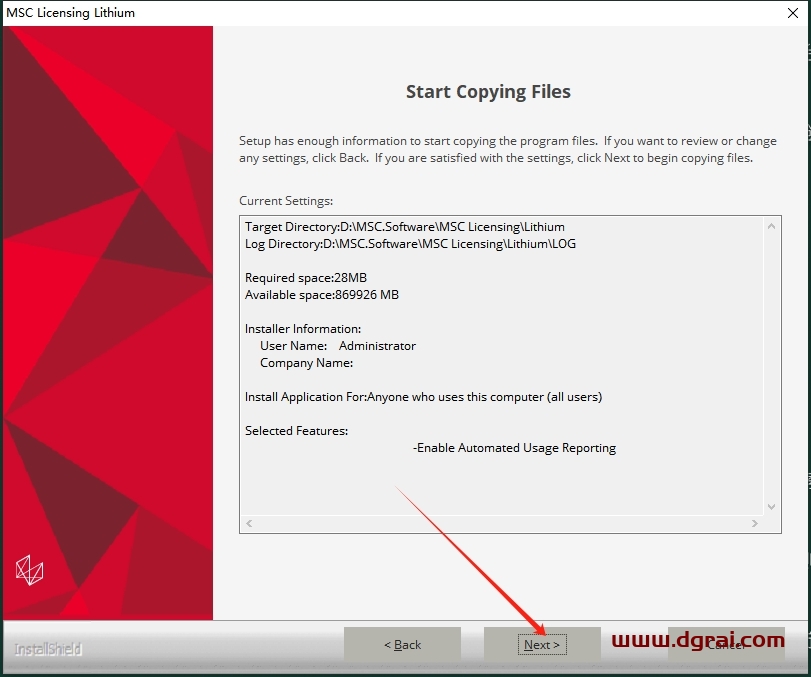This screenshot has width=811, height=677.
Task: Click '-Enable Automated Usage Reporting' text
Action: [x=514, y=448]
